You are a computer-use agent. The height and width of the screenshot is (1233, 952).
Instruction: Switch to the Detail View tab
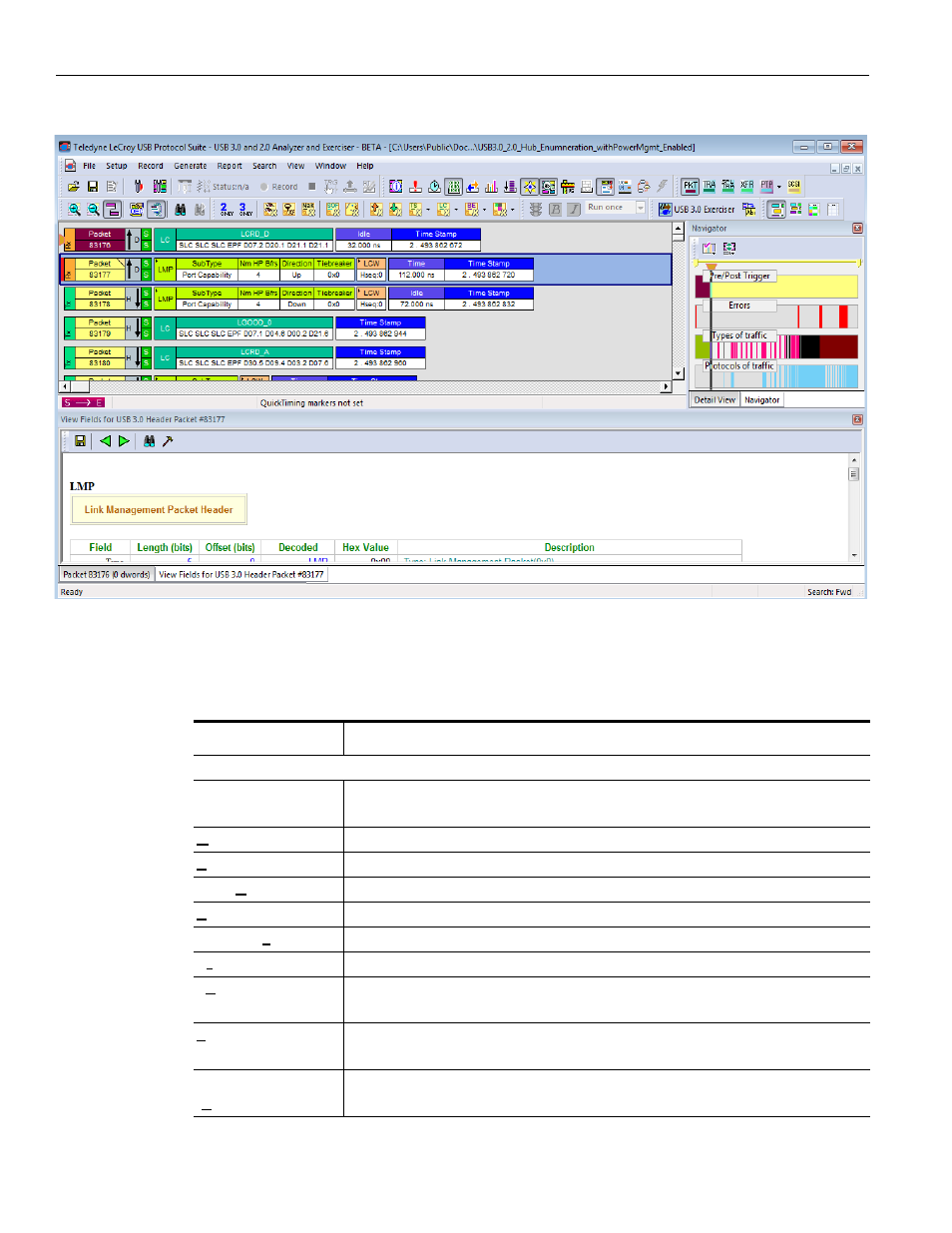715,400
